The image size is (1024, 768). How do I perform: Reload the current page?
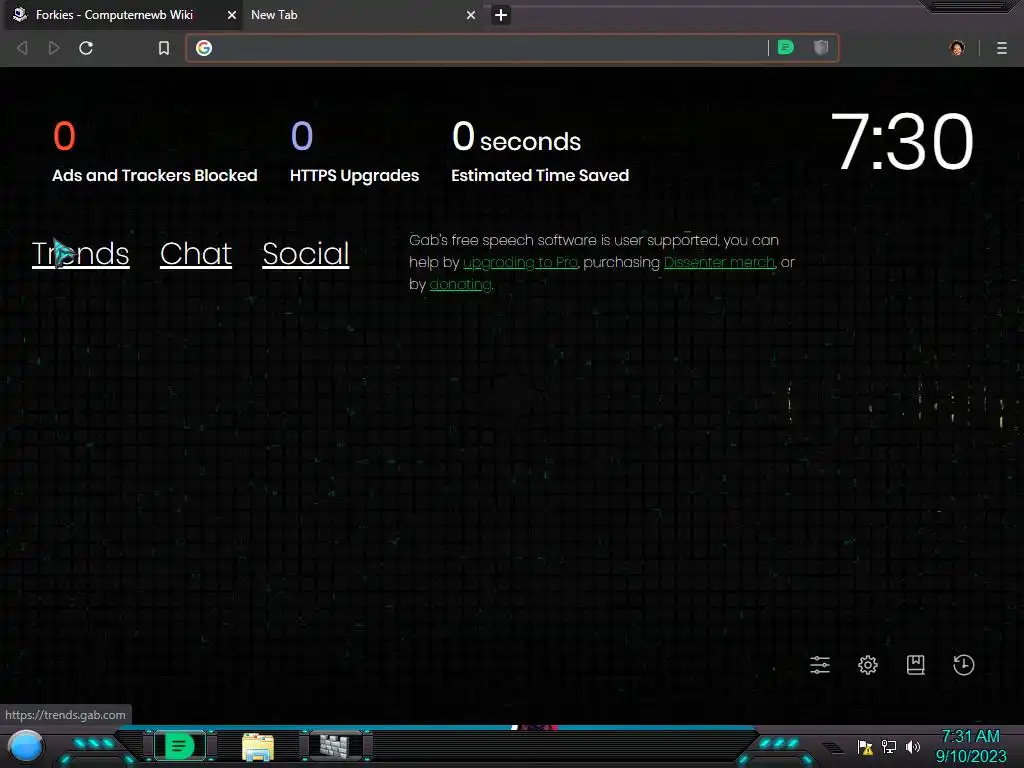(86, 48)
